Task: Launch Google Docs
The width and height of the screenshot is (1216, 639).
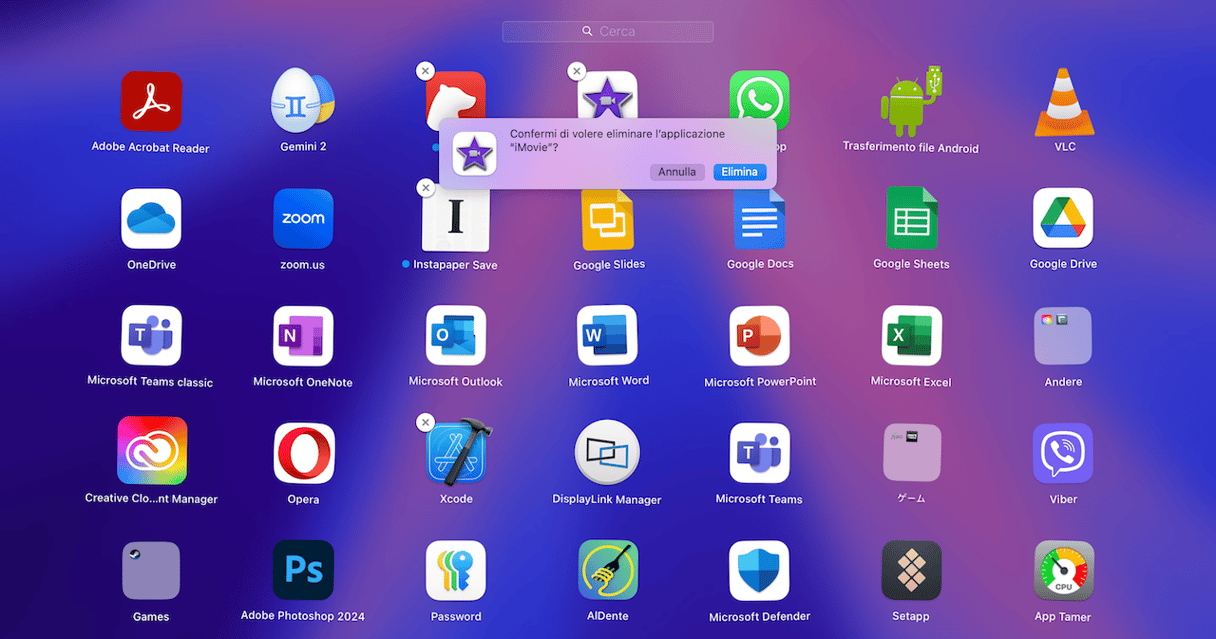Action: 760,219
